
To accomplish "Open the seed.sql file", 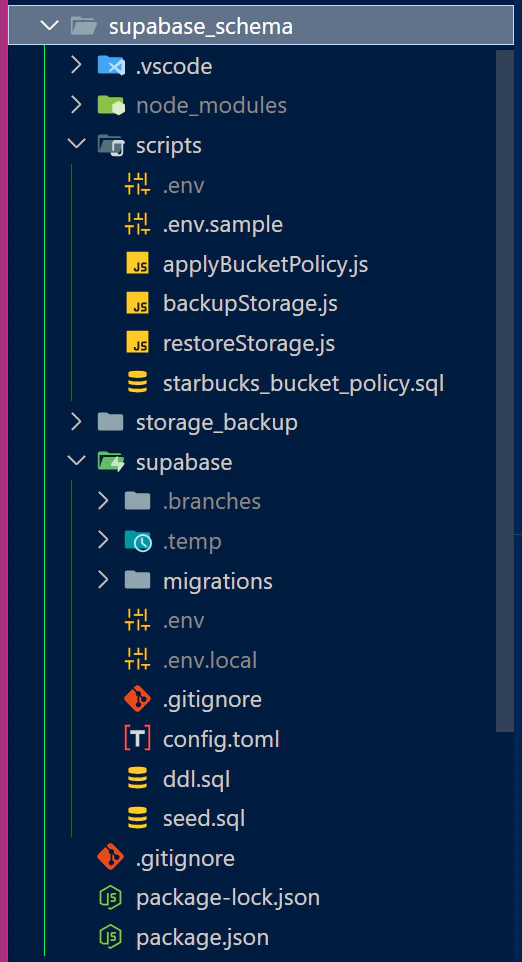I will pyautogui.click(x=204, y=818).
